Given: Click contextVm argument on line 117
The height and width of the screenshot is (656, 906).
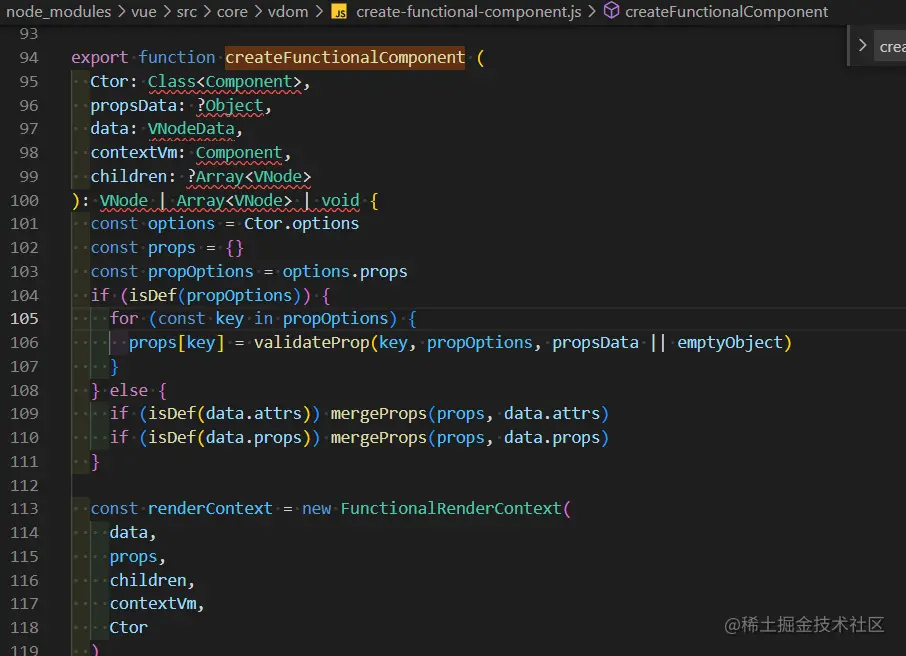Looking at the screenshot, I should [x=153, y=604].
